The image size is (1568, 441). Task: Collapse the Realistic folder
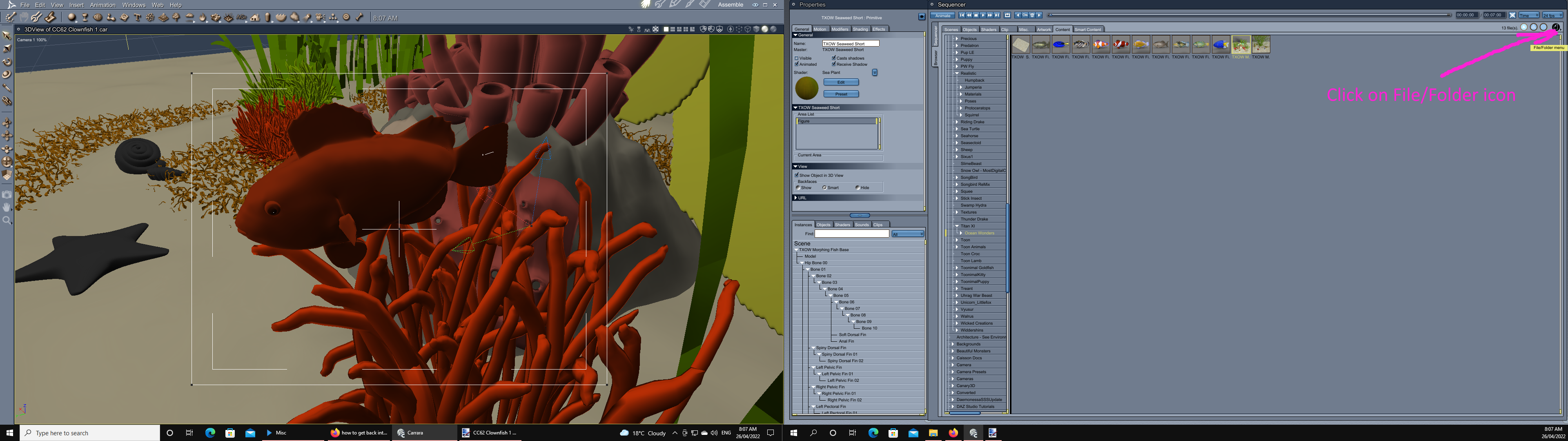957,73
